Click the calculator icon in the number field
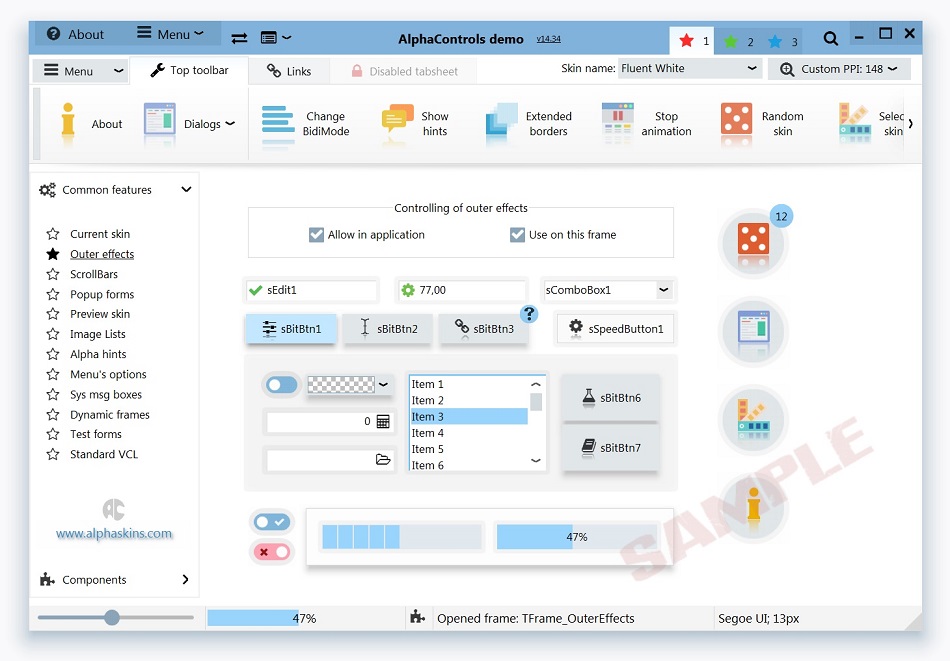This screenshot has width=950, height=661. pyautogui.click(x=383, y=422)
